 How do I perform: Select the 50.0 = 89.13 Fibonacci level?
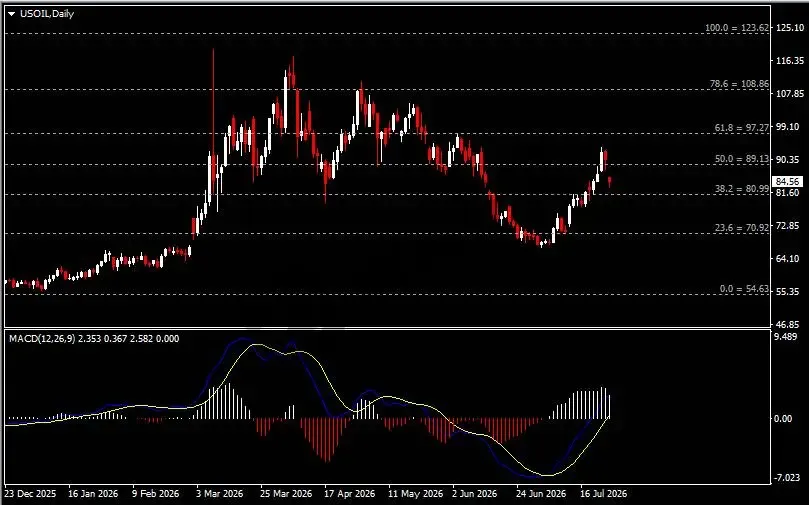coord(741,159)
